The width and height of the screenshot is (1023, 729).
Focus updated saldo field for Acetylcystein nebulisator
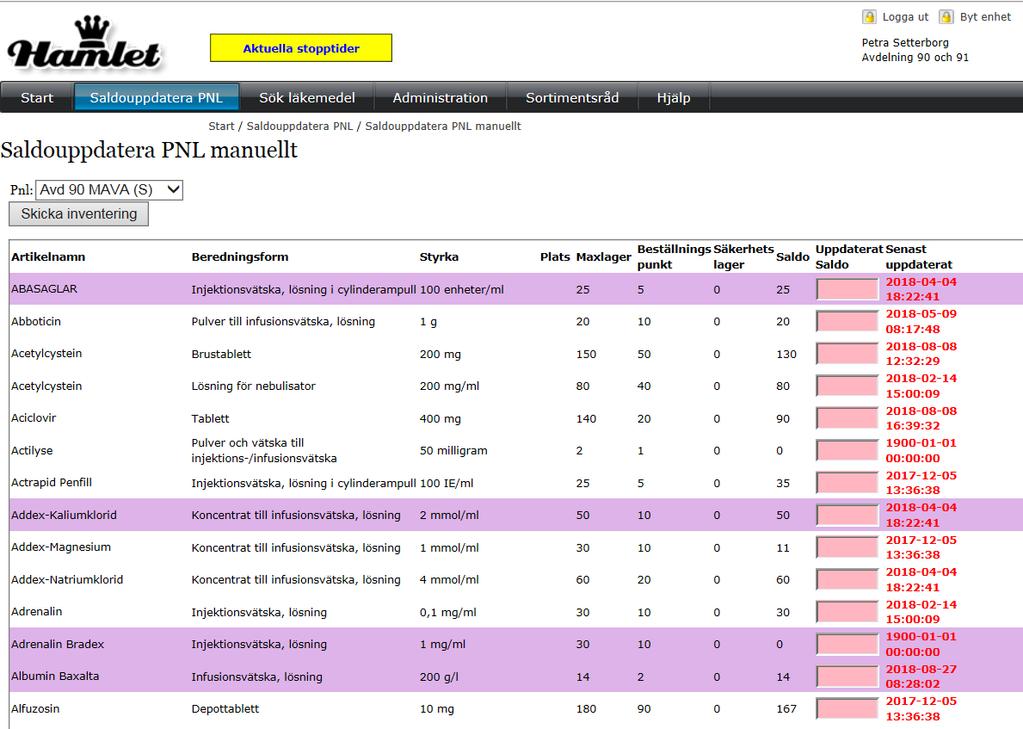(x=847, y=386)
